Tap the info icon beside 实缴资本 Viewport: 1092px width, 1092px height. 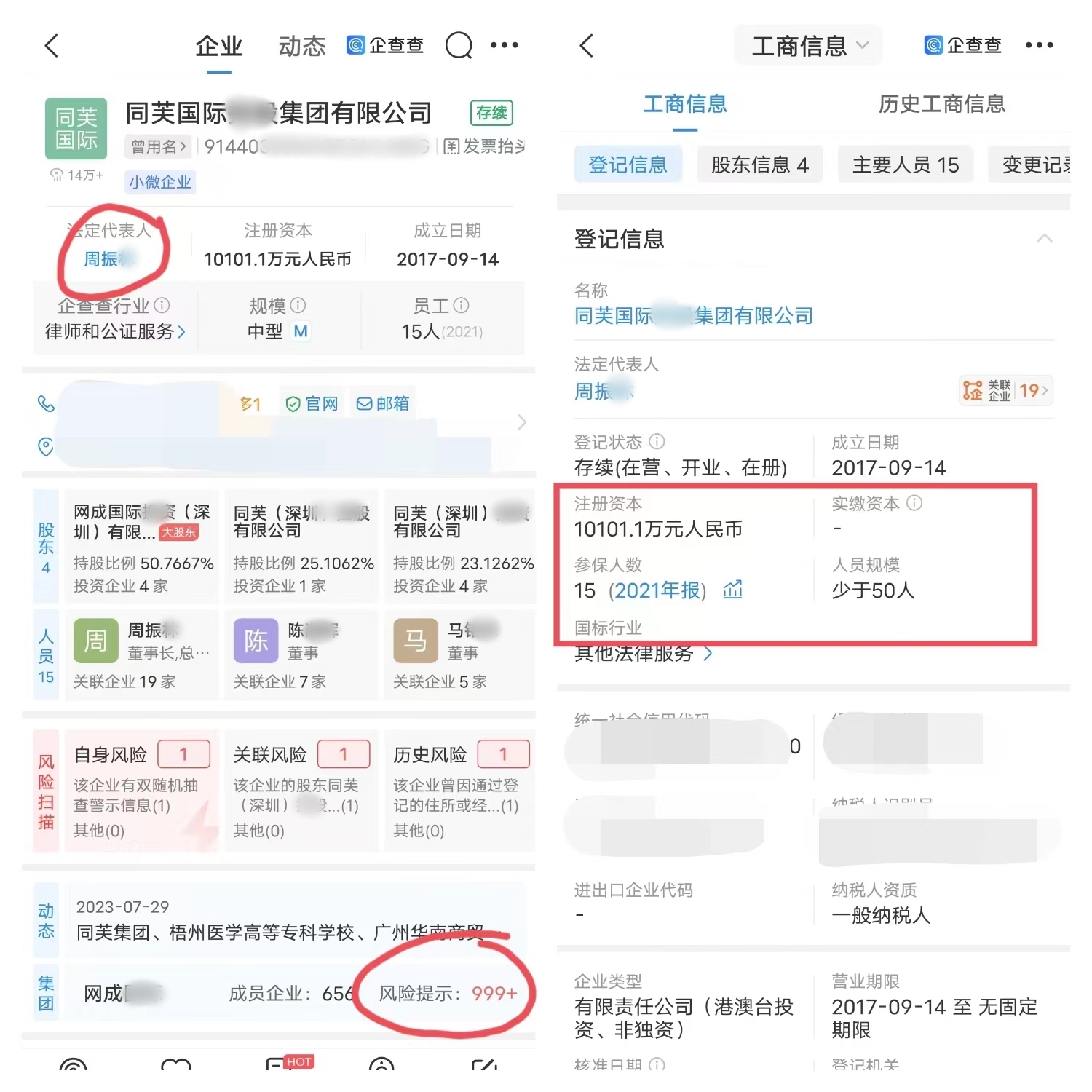click(x=914, y=503)
